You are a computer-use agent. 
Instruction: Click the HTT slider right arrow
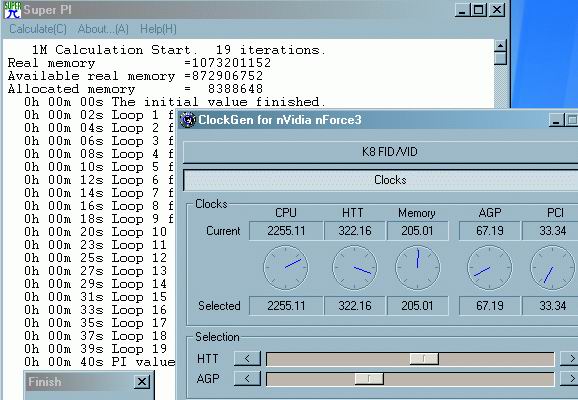(569, 358)
